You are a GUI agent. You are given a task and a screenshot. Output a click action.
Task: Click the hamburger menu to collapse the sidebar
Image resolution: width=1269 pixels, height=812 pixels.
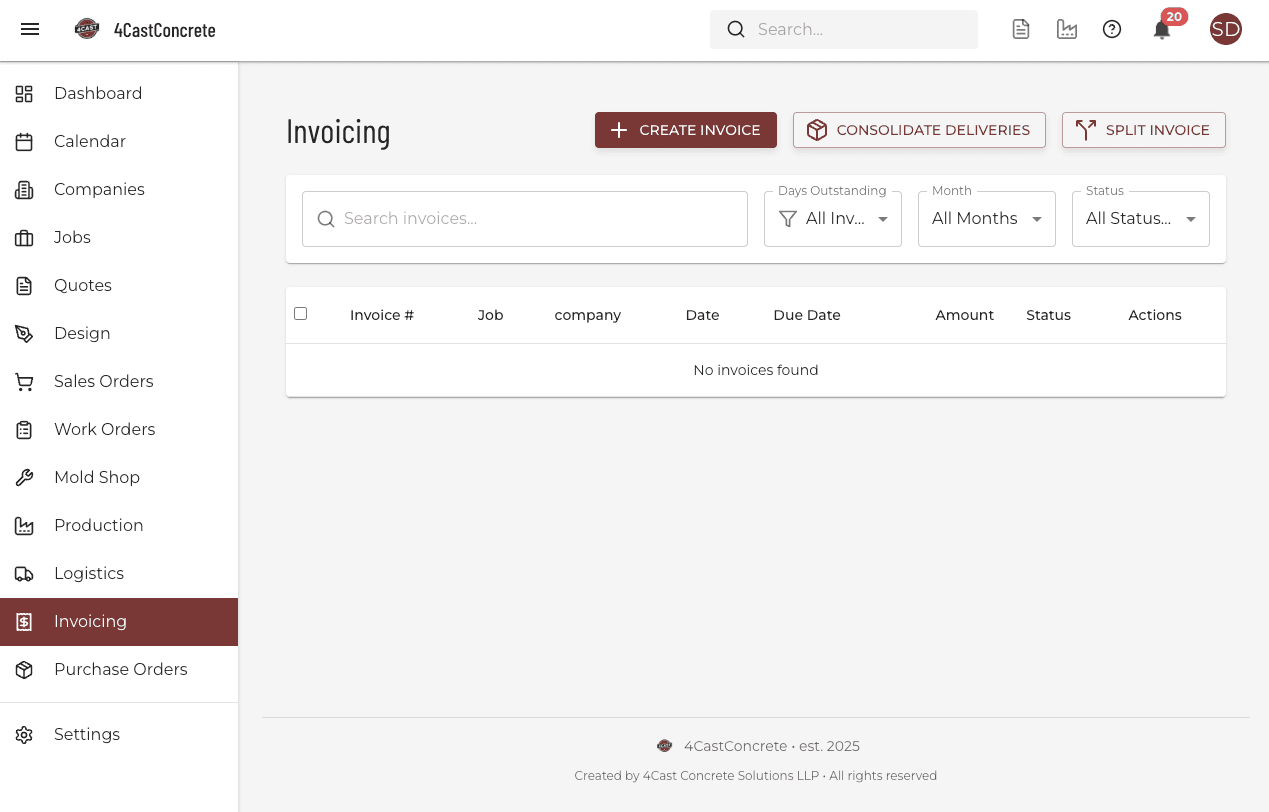pos(30,29)
